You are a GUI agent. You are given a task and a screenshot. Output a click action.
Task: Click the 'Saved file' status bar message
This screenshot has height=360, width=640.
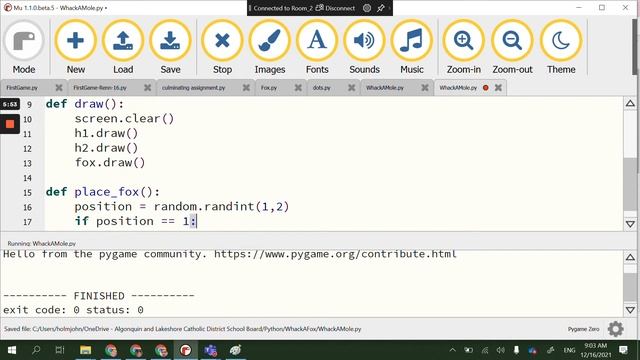(x=182, y=329)
